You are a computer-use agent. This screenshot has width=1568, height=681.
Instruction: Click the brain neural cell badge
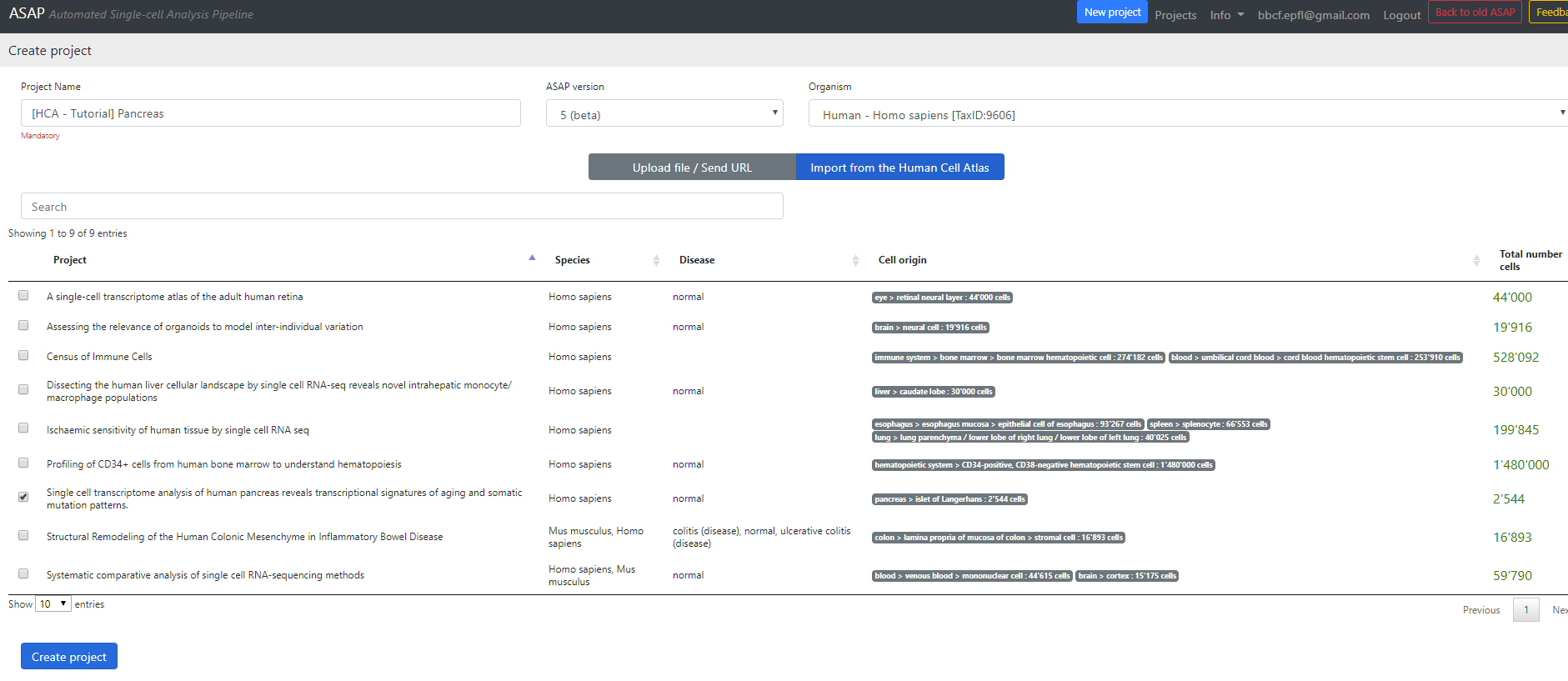click(x=930, y=328)
